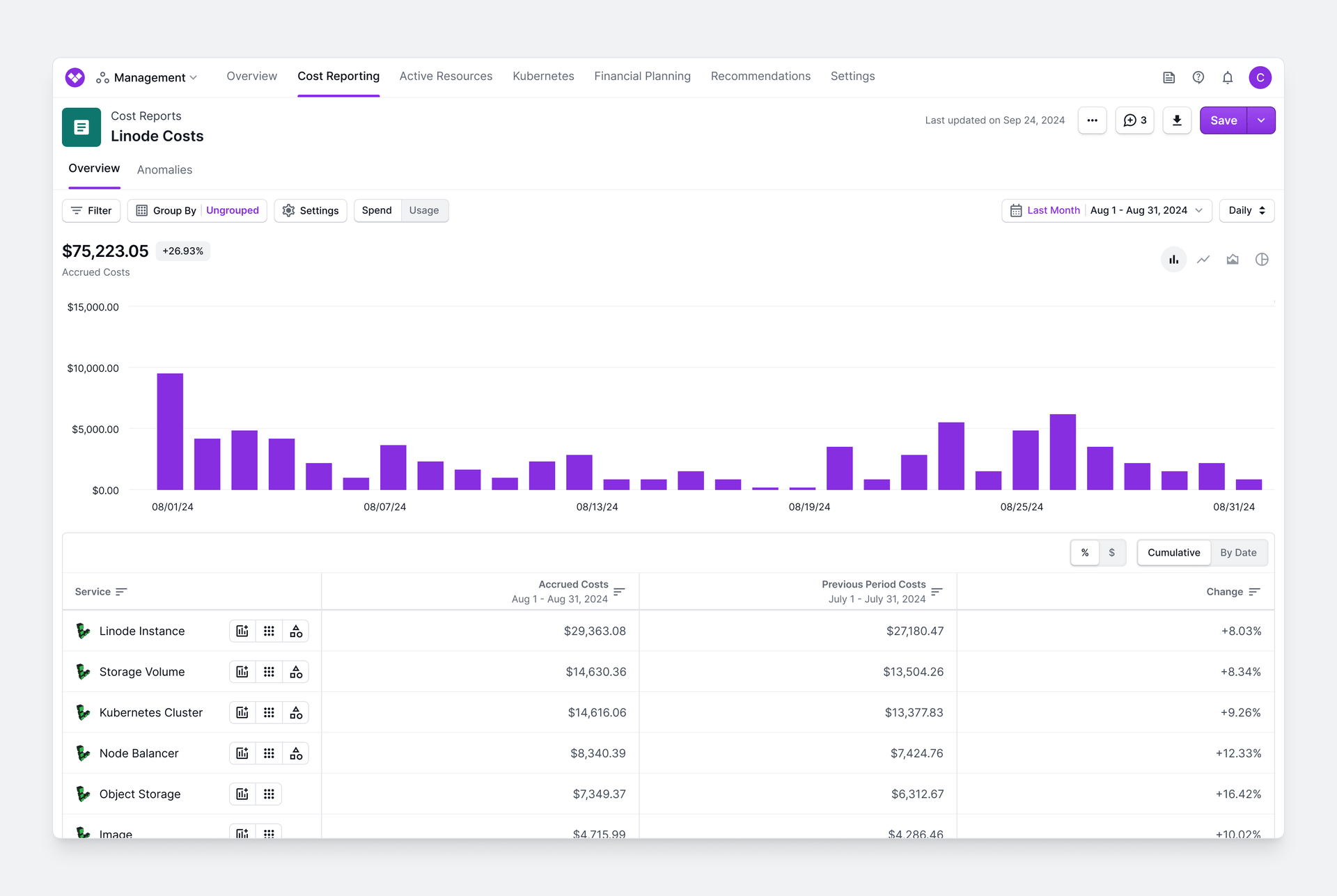Switch to the Anomalies tab
The height and width of the screenshot is (896, 1337).
pyautogui.click(x=164, y=170)
